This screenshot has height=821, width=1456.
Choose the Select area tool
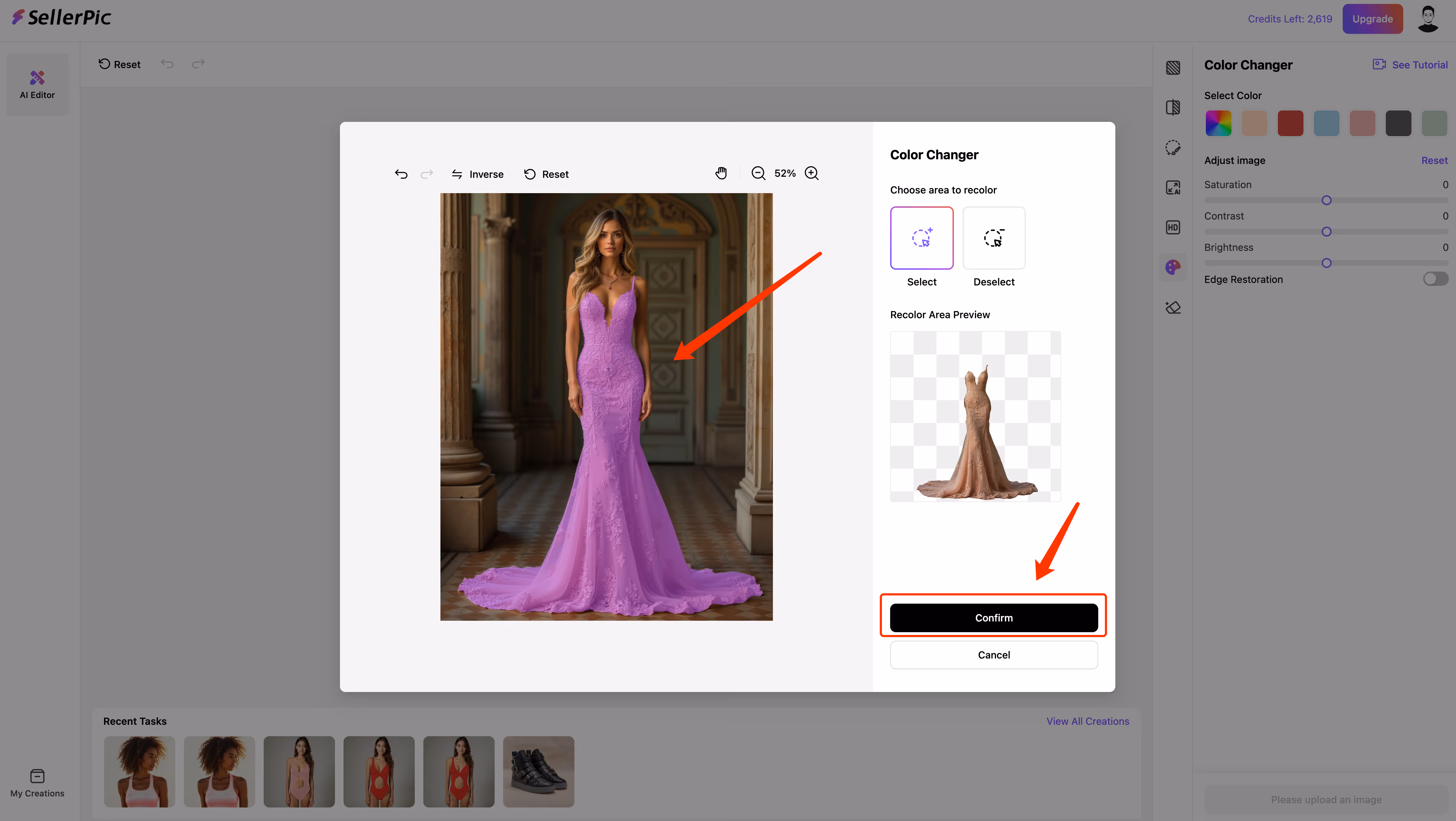[x=921, y=238]
